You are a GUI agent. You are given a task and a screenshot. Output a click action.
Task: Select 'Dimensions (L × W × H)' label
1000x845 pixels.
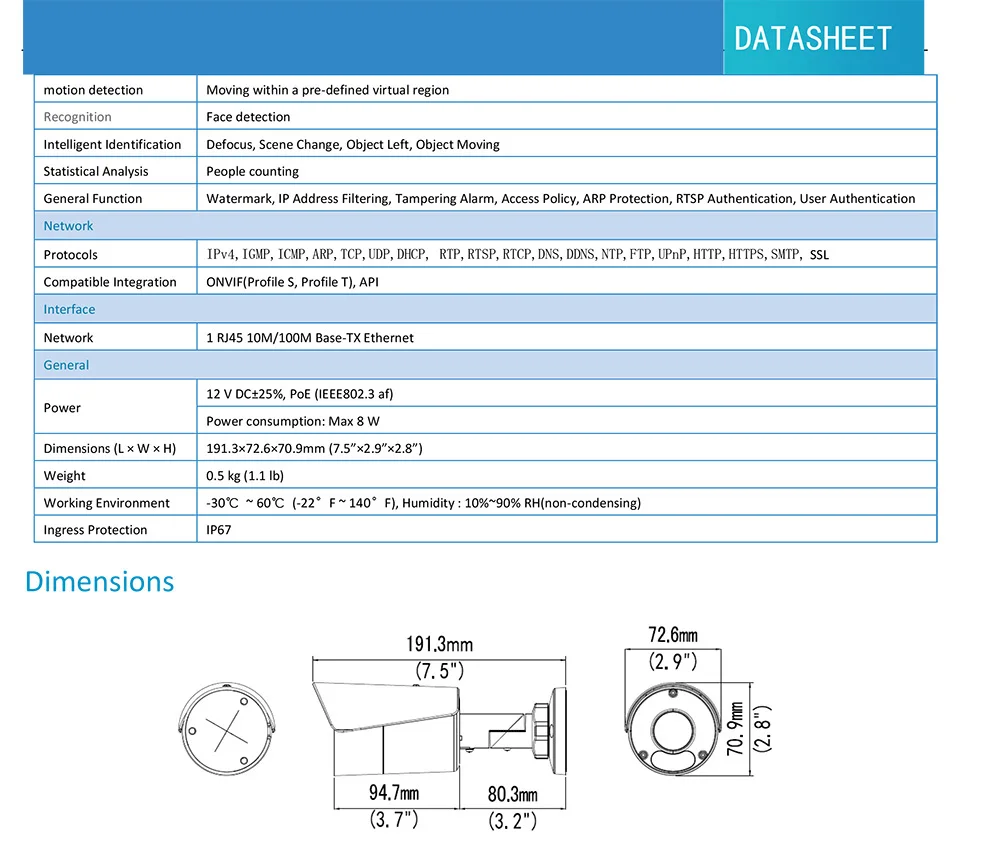tap(110, 448)
